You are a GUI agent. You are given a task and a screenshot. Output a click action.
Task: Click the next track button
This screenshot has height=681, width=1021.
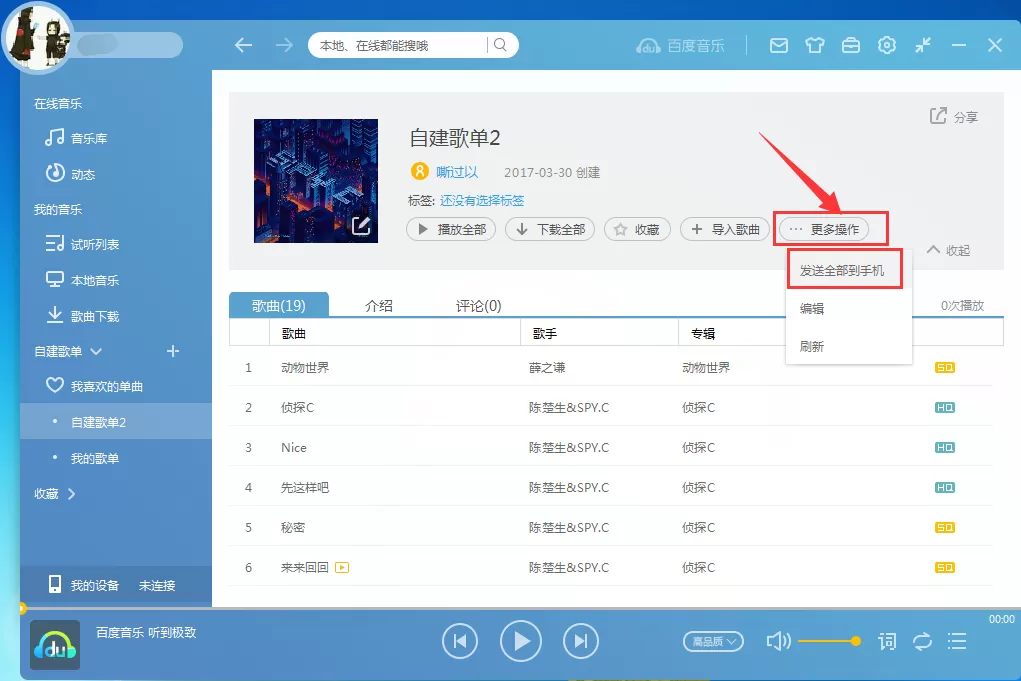tap(581, 641)
